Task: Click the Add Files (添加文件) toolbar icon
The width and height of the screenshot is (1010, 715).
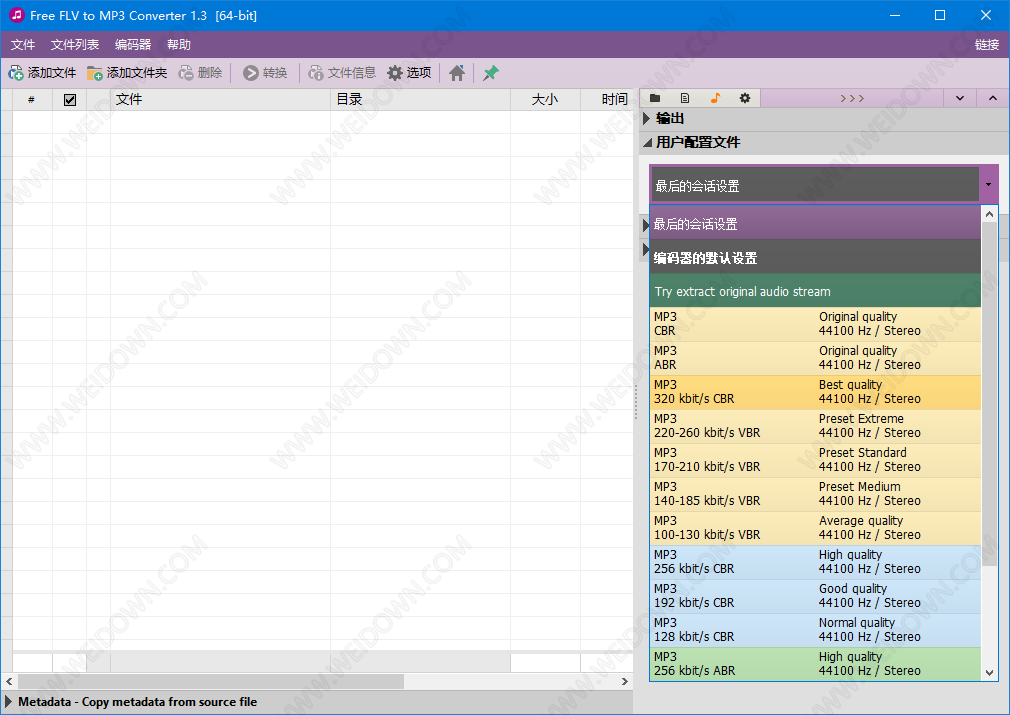Action: tap(16, 73)
